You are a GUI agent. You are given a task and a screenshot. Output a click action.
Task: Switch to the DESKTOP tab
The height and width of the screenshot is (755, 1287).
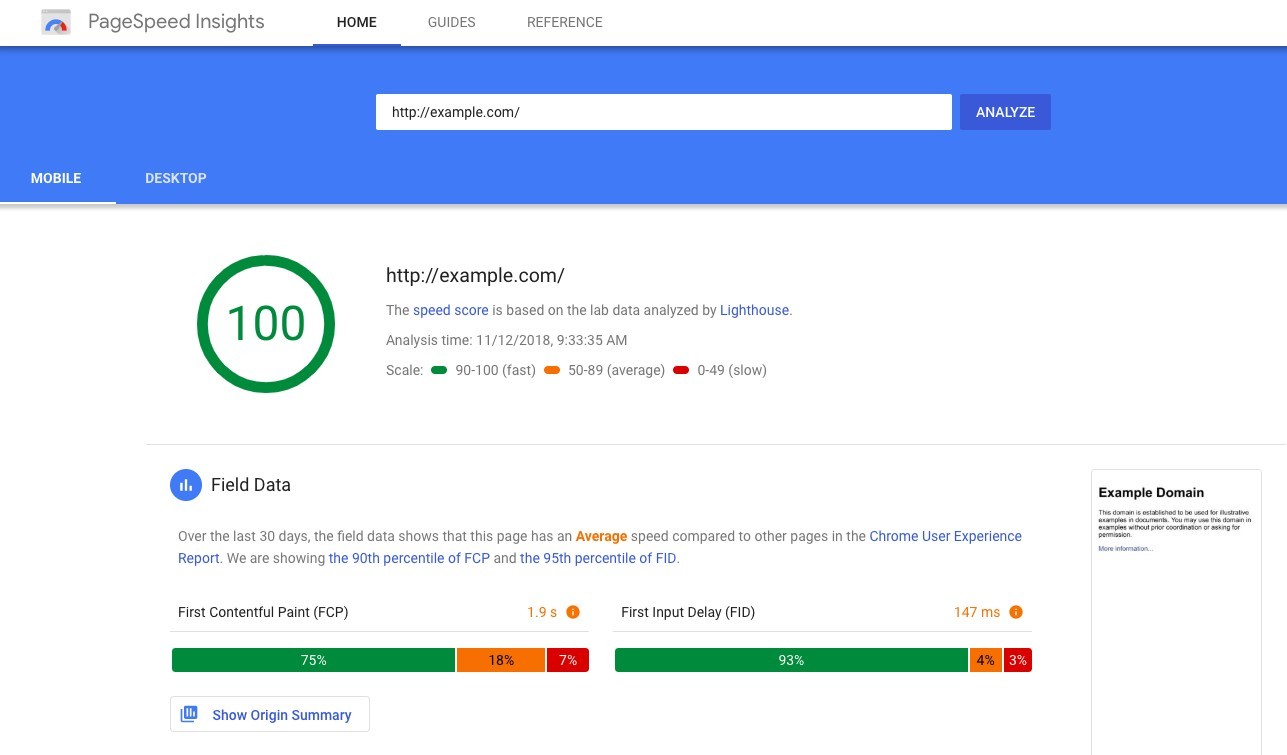coord(176,178)
